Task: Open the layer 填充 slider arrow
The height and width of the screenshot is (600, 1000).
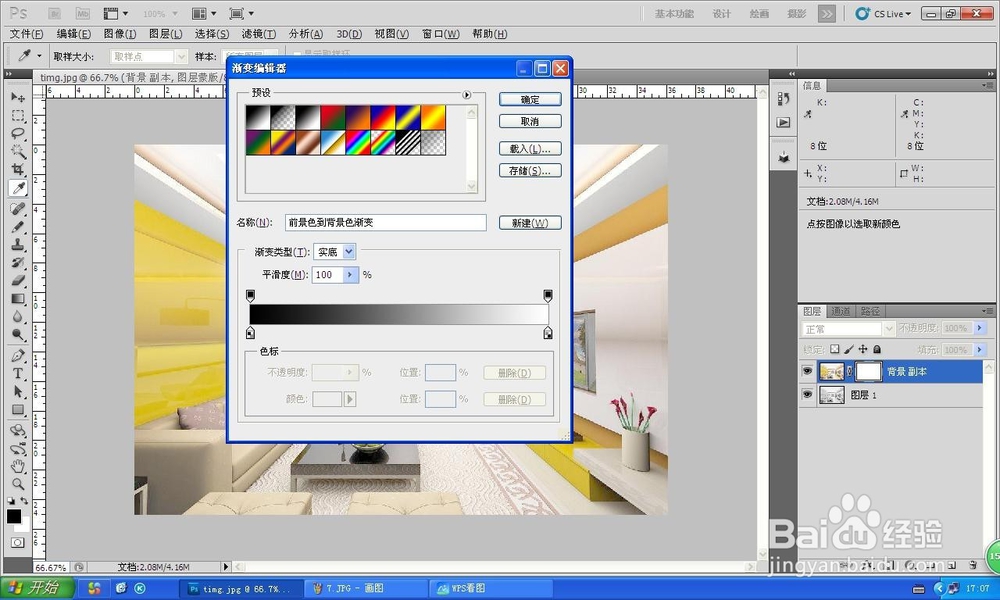Action: click(980, 350)
